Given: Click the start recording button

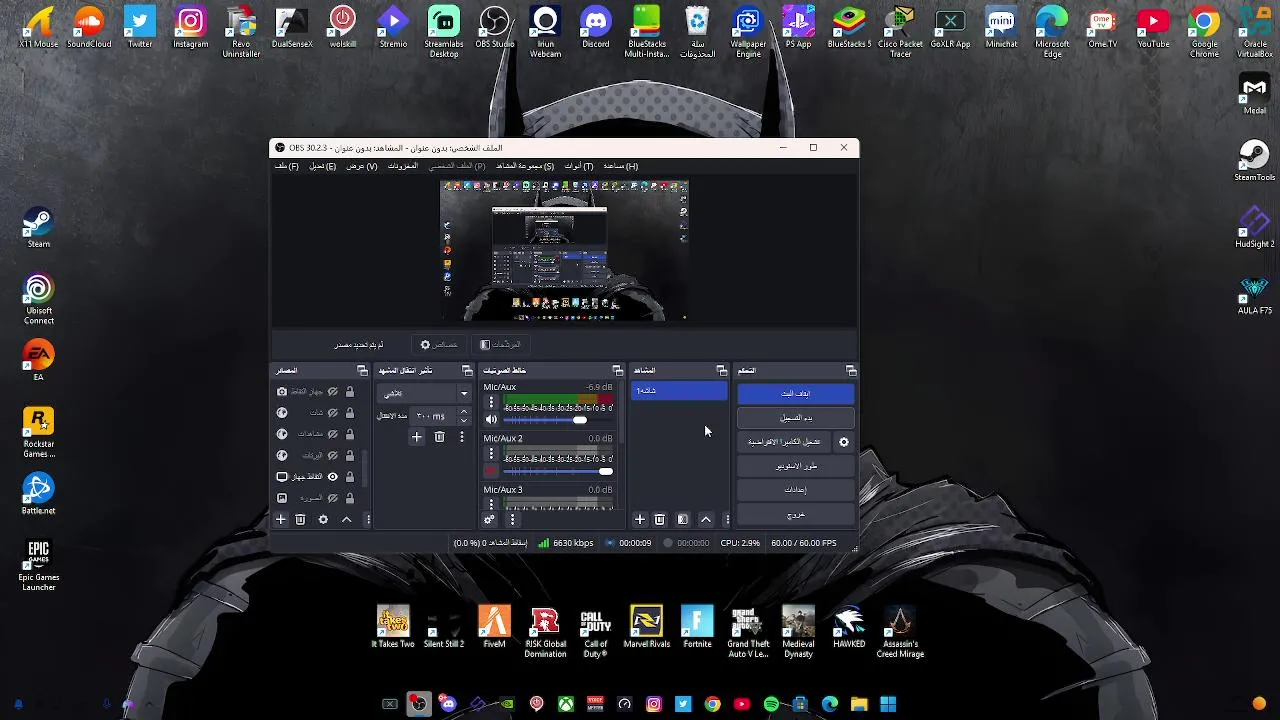Looking at the screenshot, I should 796,418.
